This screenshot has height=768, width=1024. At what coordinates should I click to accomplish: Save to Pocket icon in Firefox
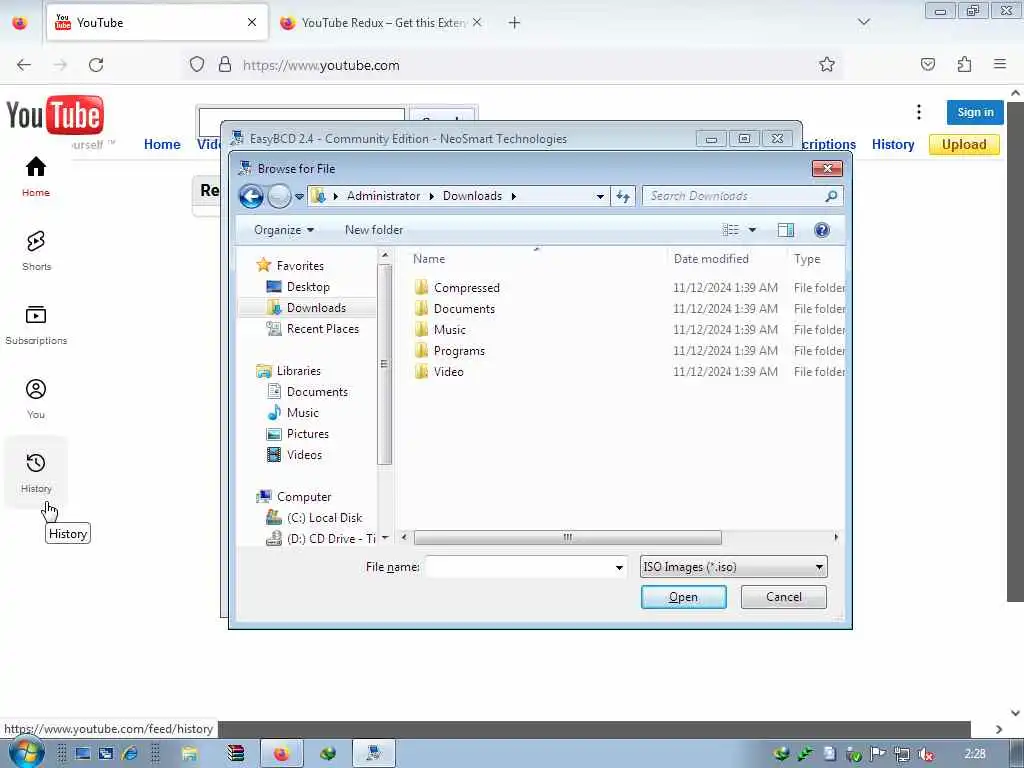pyautogui.click(x=928, y=64)
